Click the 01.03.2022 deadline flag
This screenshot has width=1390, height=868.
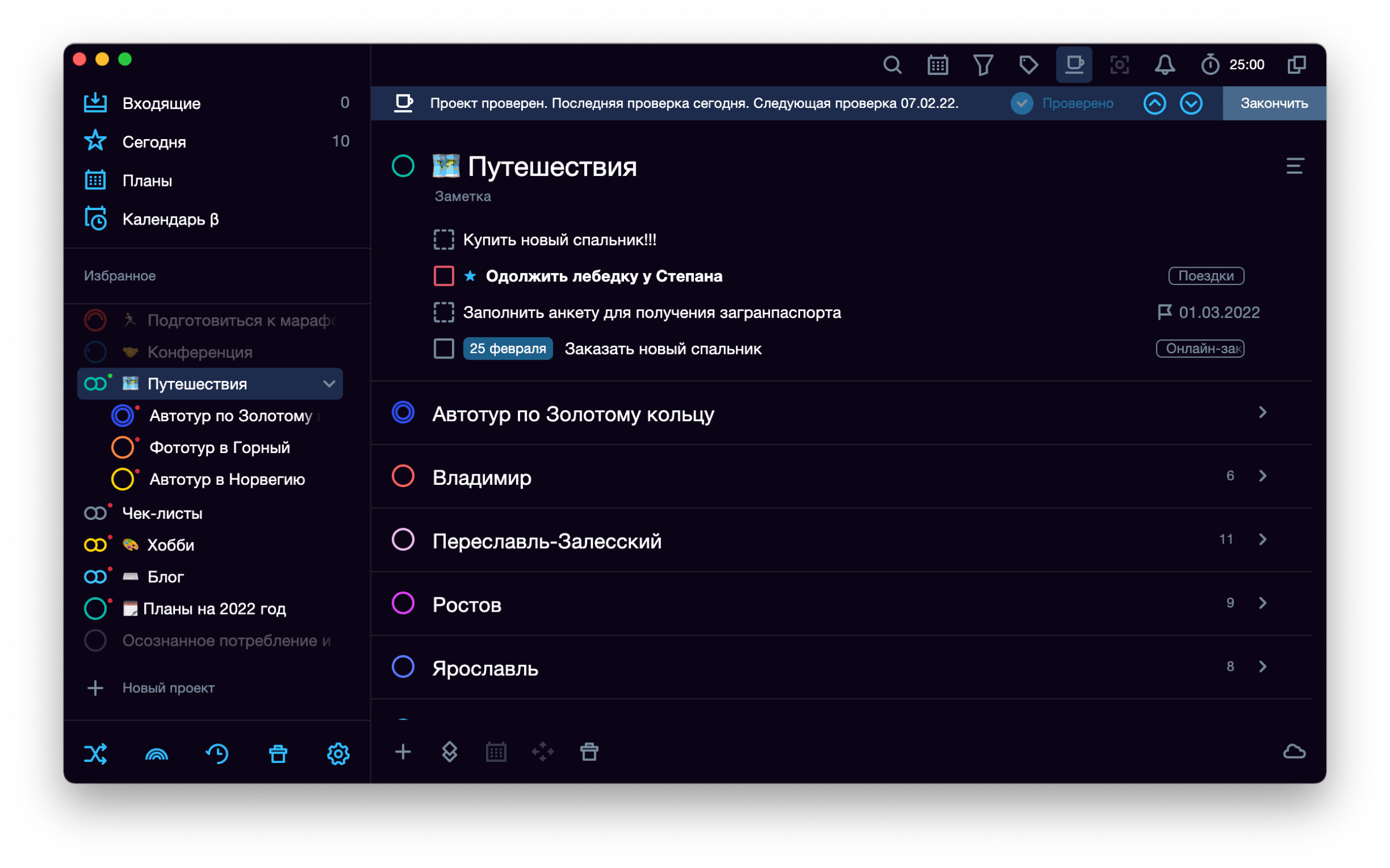pos(1208,312)
